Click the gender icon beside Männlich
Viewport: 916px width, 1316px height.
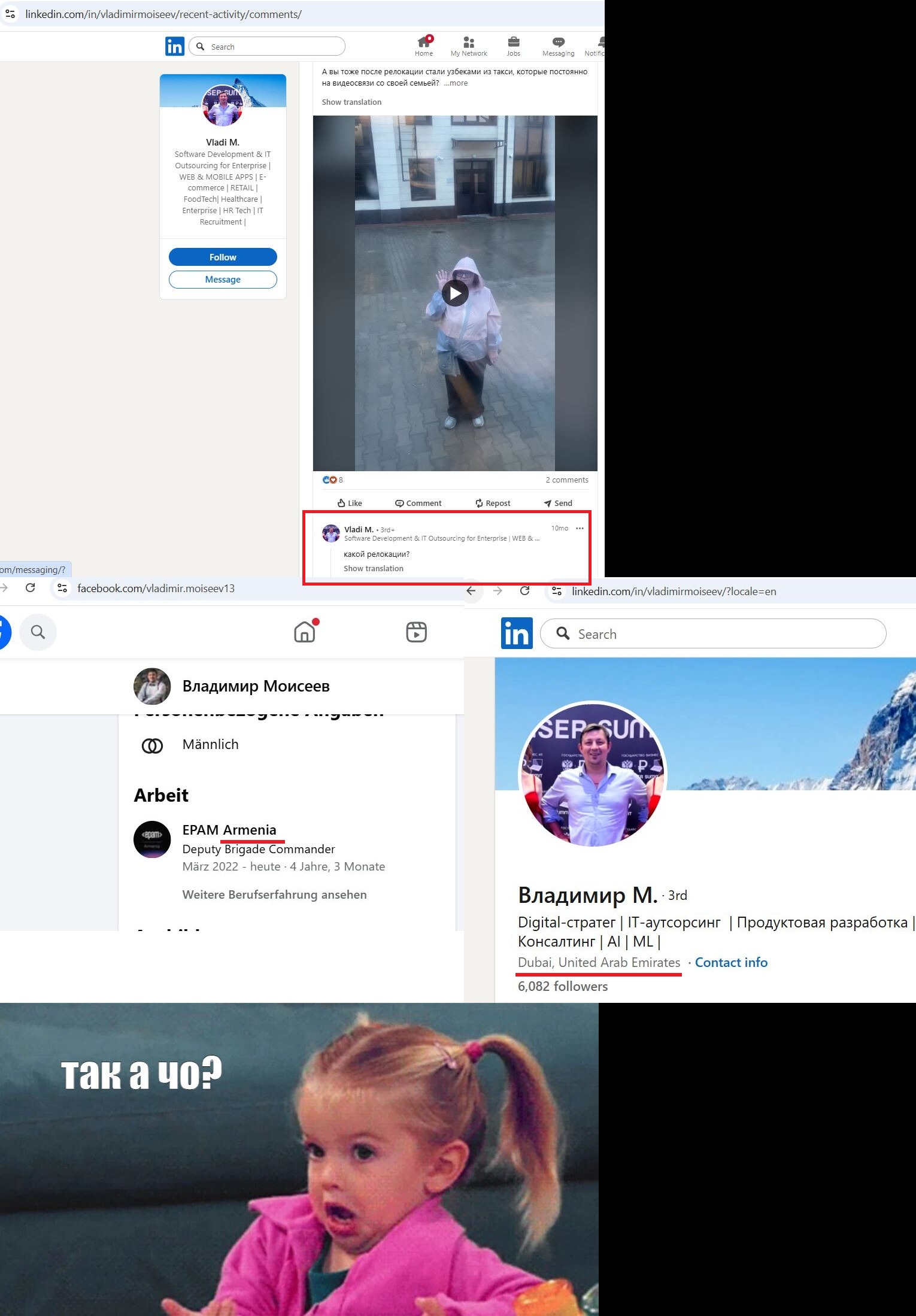(152, 746)
